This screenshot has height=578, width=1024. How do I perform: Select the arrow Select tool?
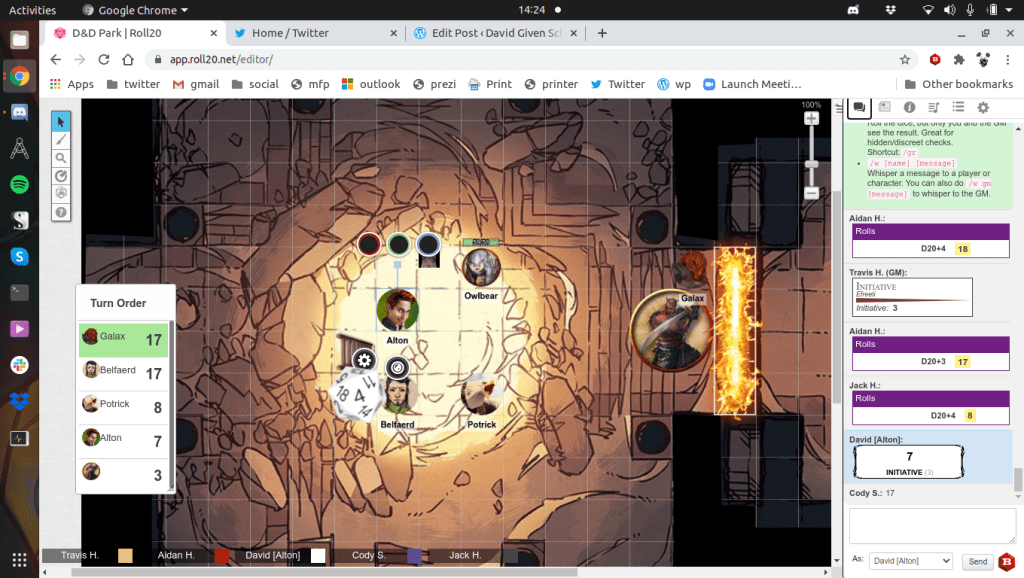(61, 122)
